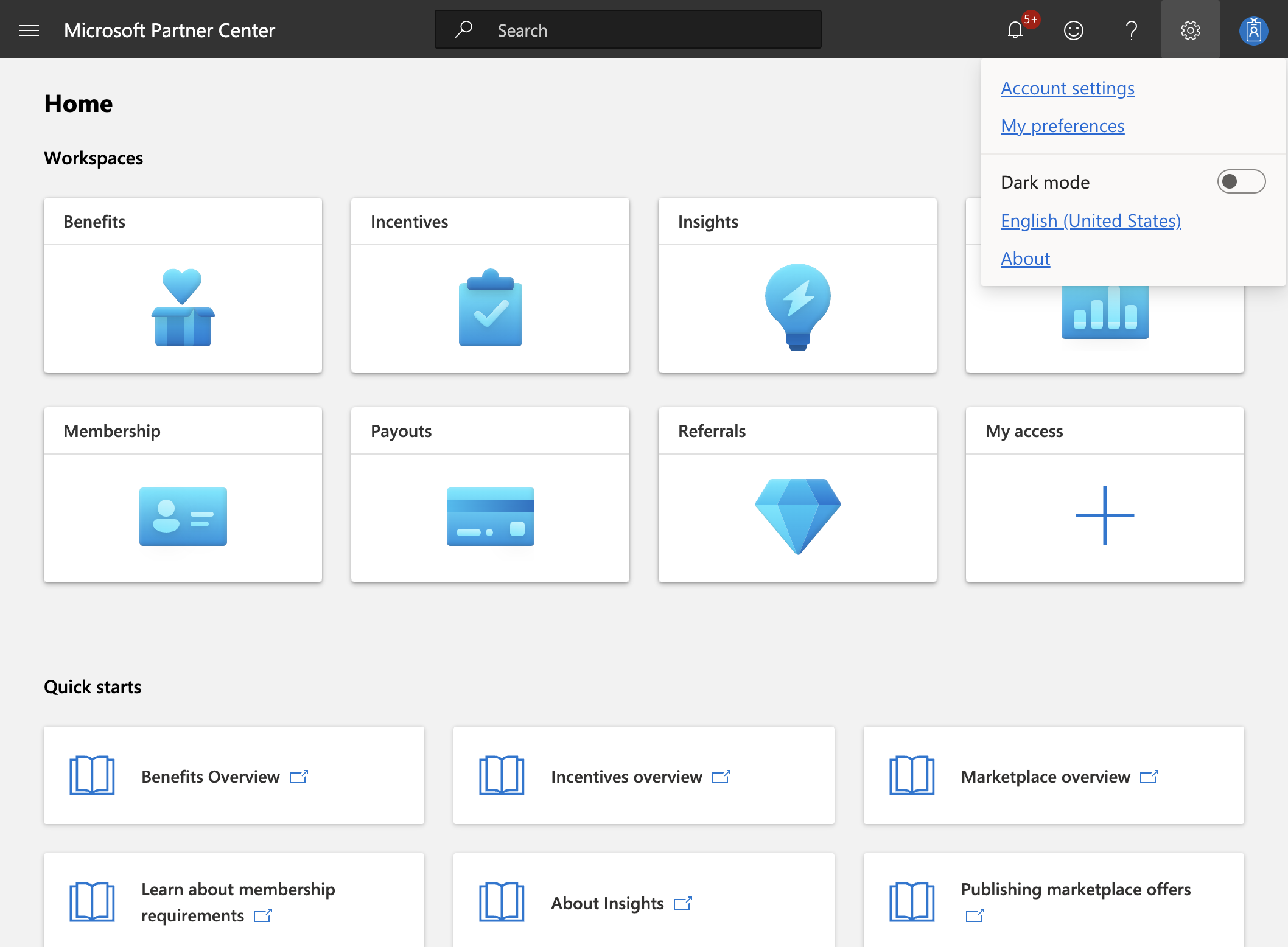This screenshot has height=947, width=1288.
Task: Open the About Insights quick start
Action: coord(607,903)
